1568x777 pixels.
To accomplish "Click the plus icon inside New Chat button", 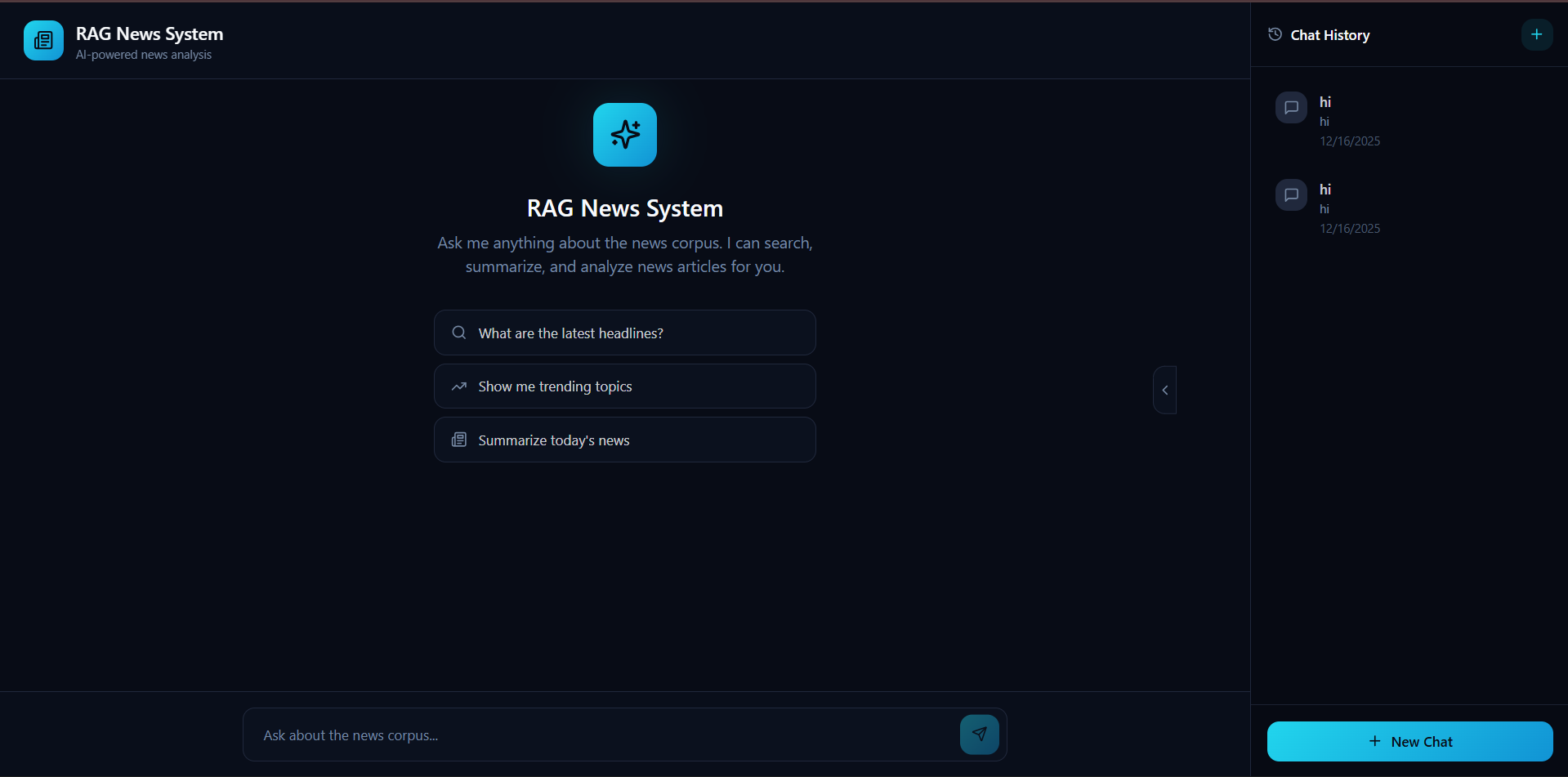I will pos(1375,741).
